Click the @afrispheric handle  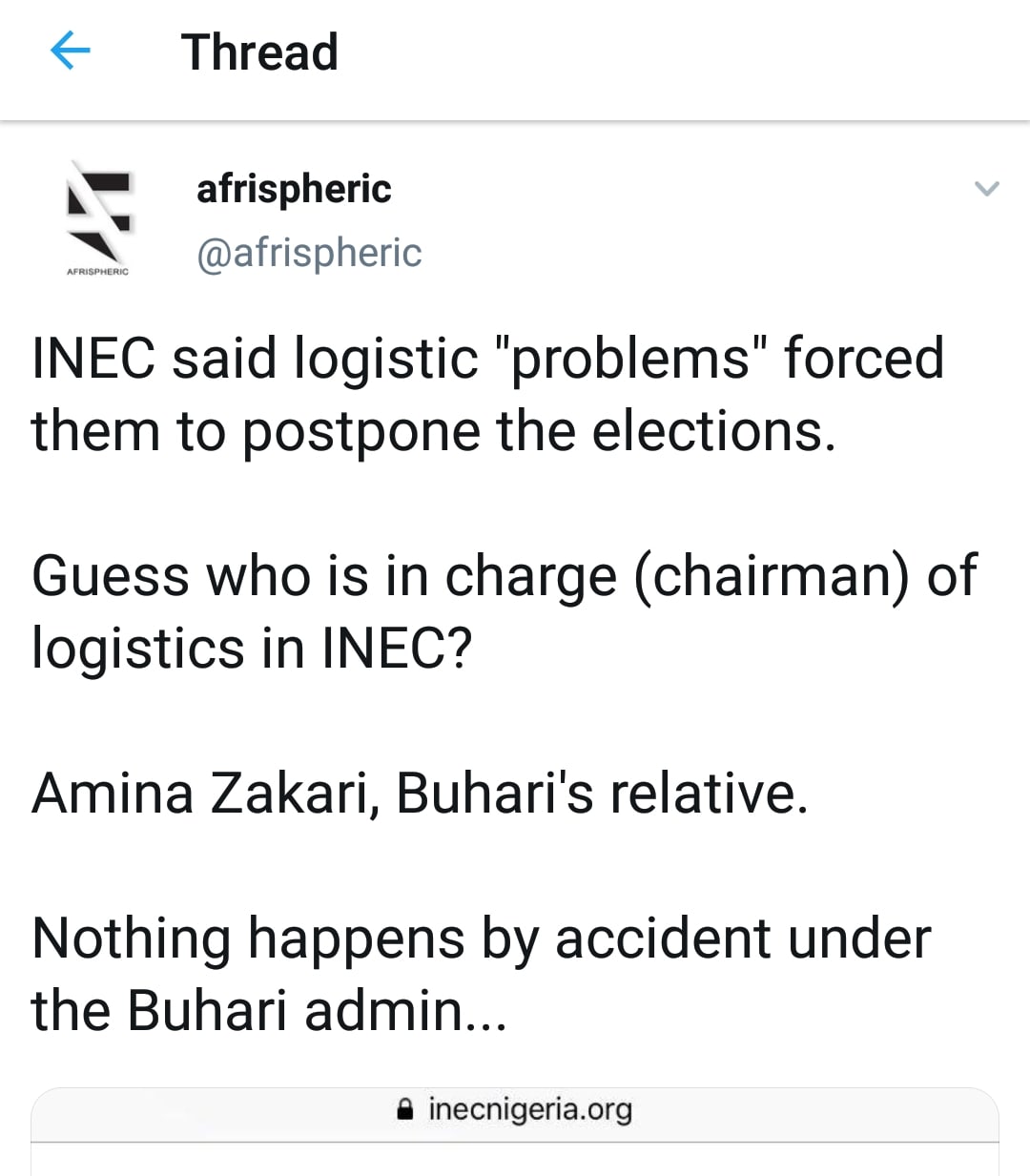click(x=309, y=253)
